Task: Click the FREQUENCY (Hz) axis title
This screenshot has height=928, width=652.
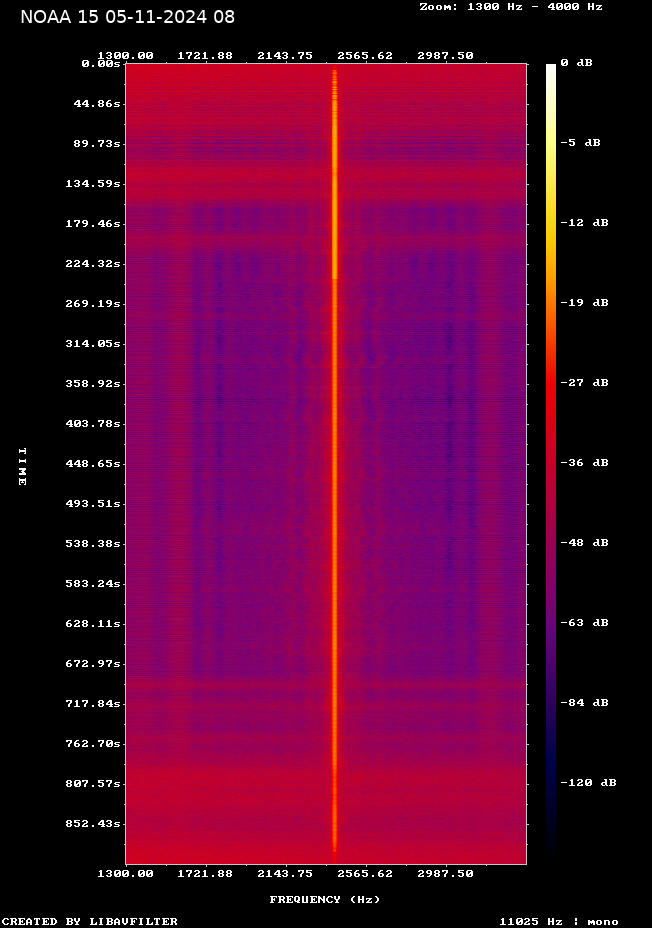Action: pos(325,900)
